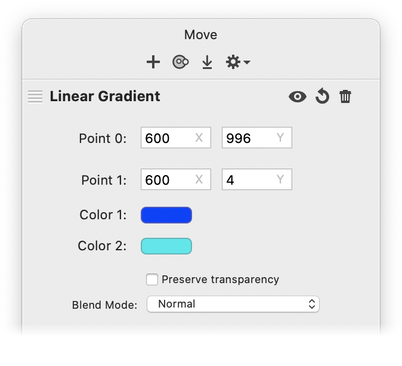This screenshot has height=366, width=402.
Task: Grab the Linear Gradient reorder handle
Action: tap(35, 97)
